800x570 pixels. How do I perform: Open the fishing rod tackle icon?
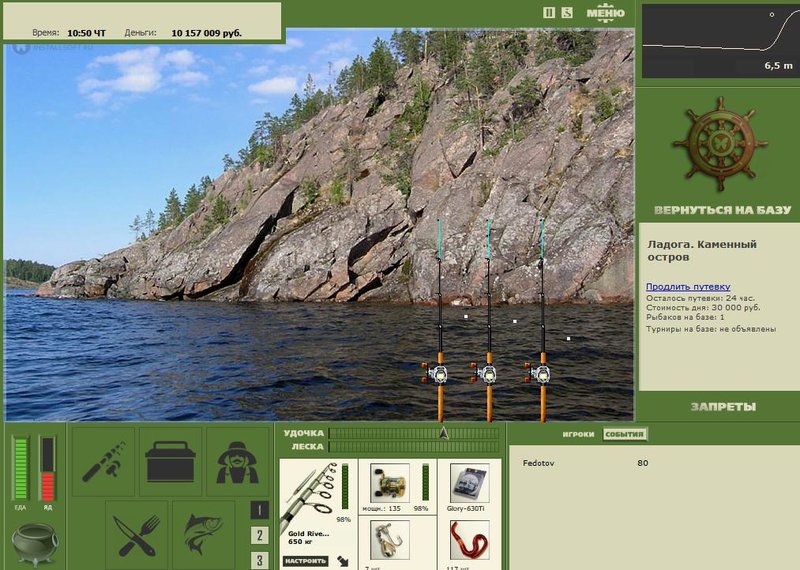104,461
